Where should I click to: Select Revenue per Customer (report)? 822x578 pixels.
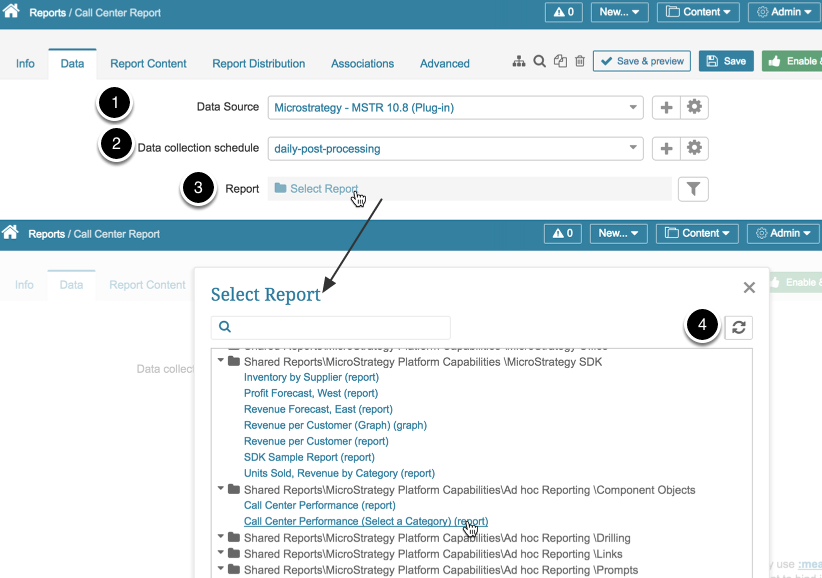(x=316, y=441)
